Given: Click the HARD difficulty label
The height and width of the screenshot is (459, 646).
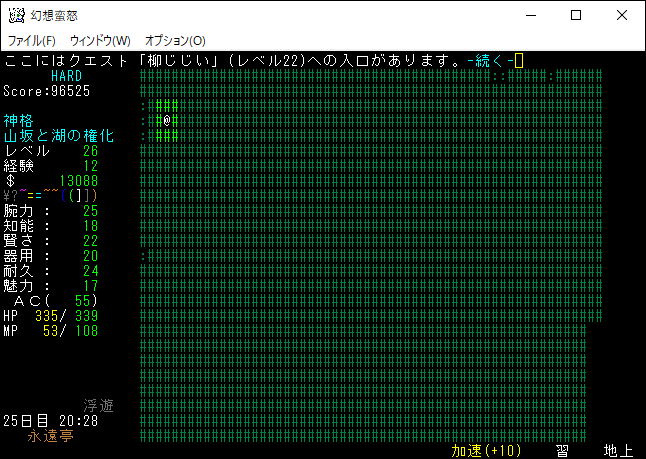Looking at the screenshot, I should [x=68, y=76].
